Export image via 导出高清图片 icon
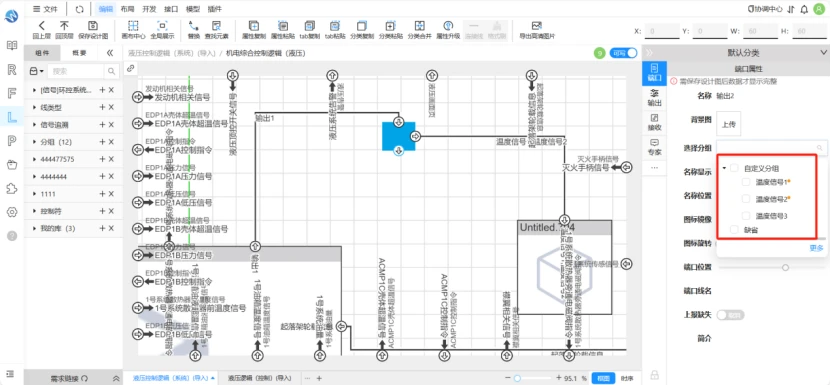 (537, 25)
